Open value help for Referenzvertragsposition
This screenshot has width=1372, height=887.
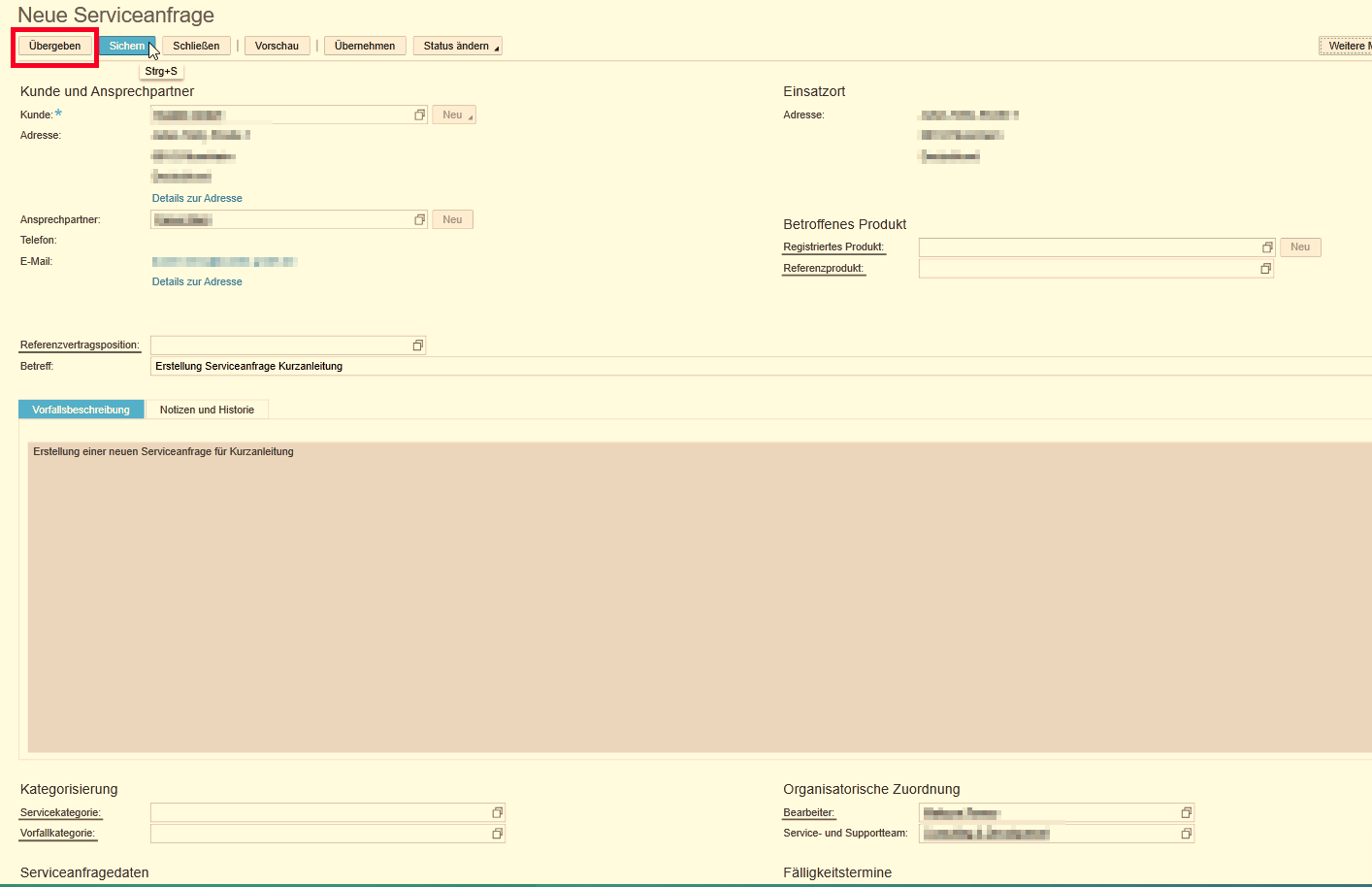coord(418,345)
